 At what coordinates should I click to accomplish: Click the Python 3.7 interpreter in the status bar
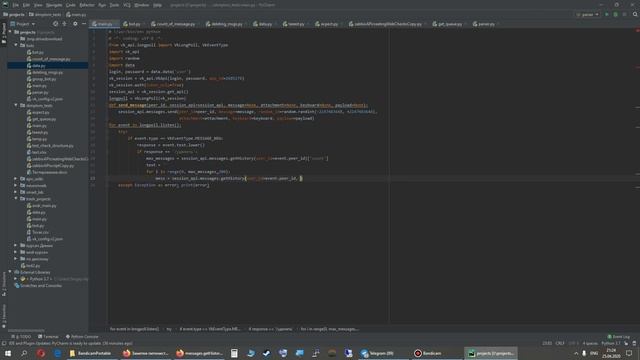[610, 343]
